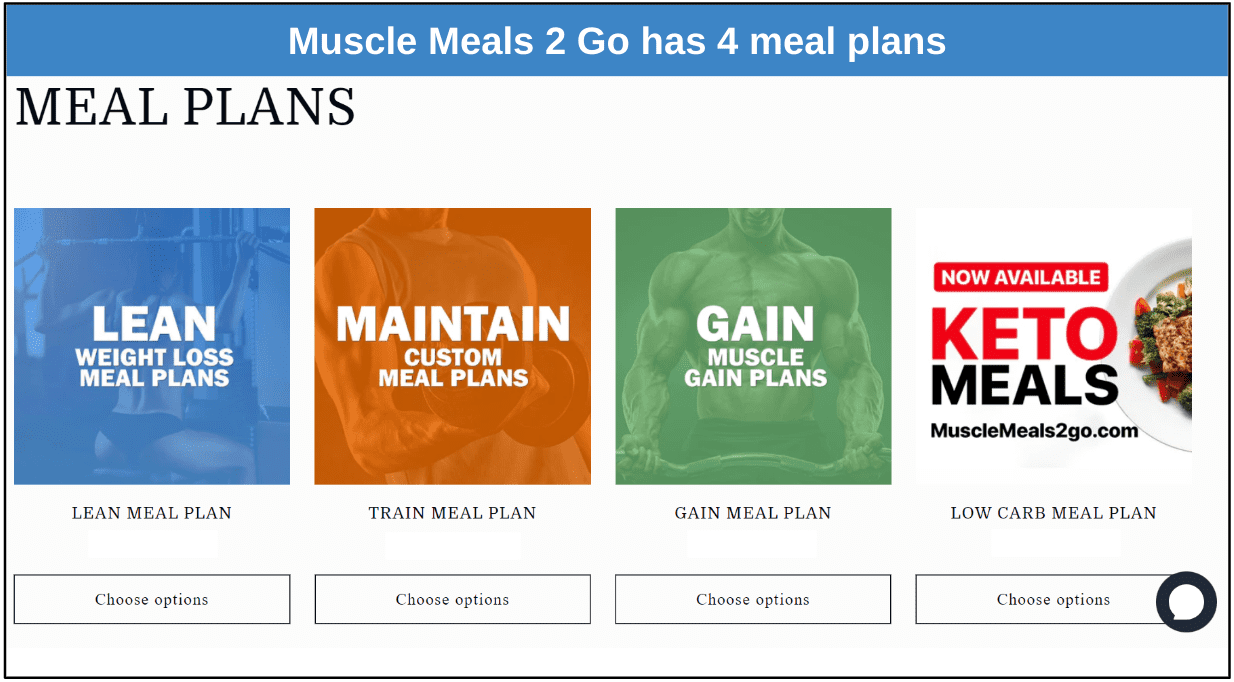Screen dimensions: 1234x682
Task: Choose options for the Train Meal Plan
Action: 453,599
